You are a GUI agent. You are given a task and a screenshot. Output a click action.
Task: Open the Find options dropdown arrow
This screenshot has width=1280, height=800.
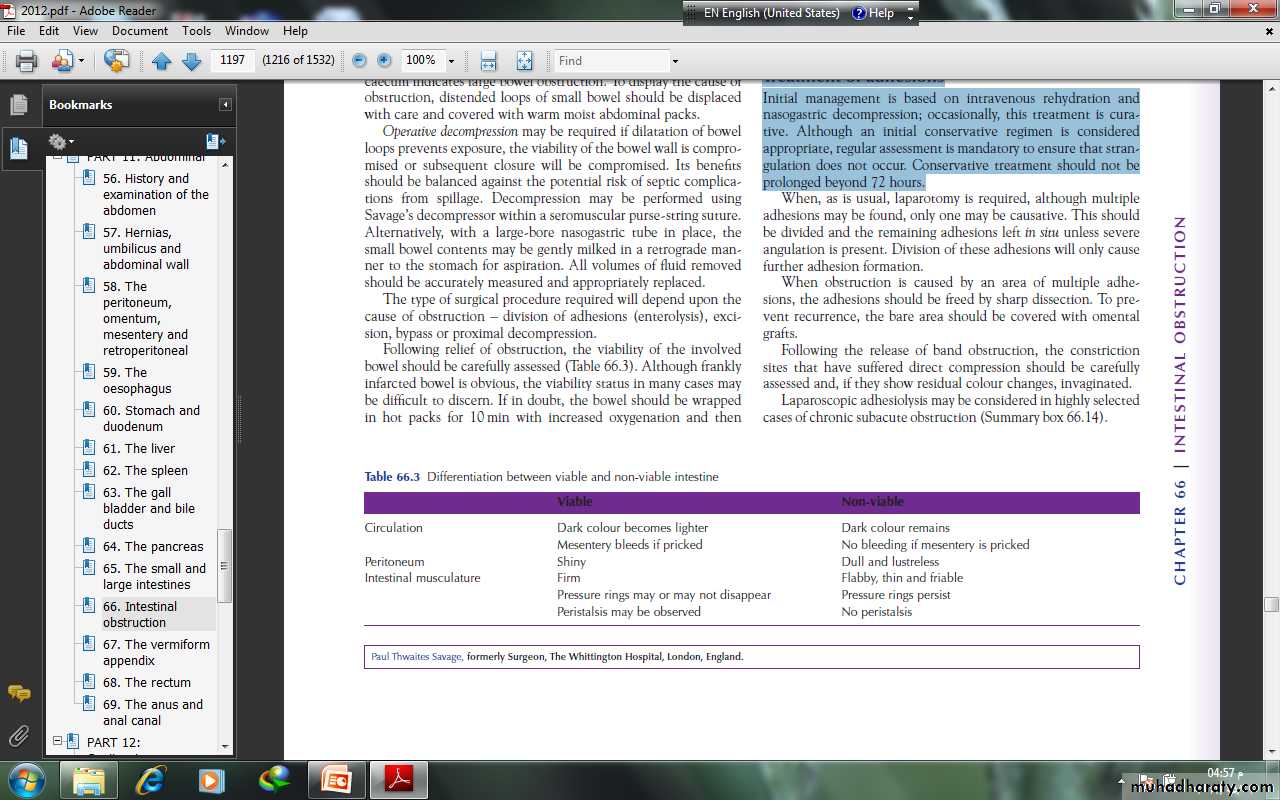tap(675, 61)
